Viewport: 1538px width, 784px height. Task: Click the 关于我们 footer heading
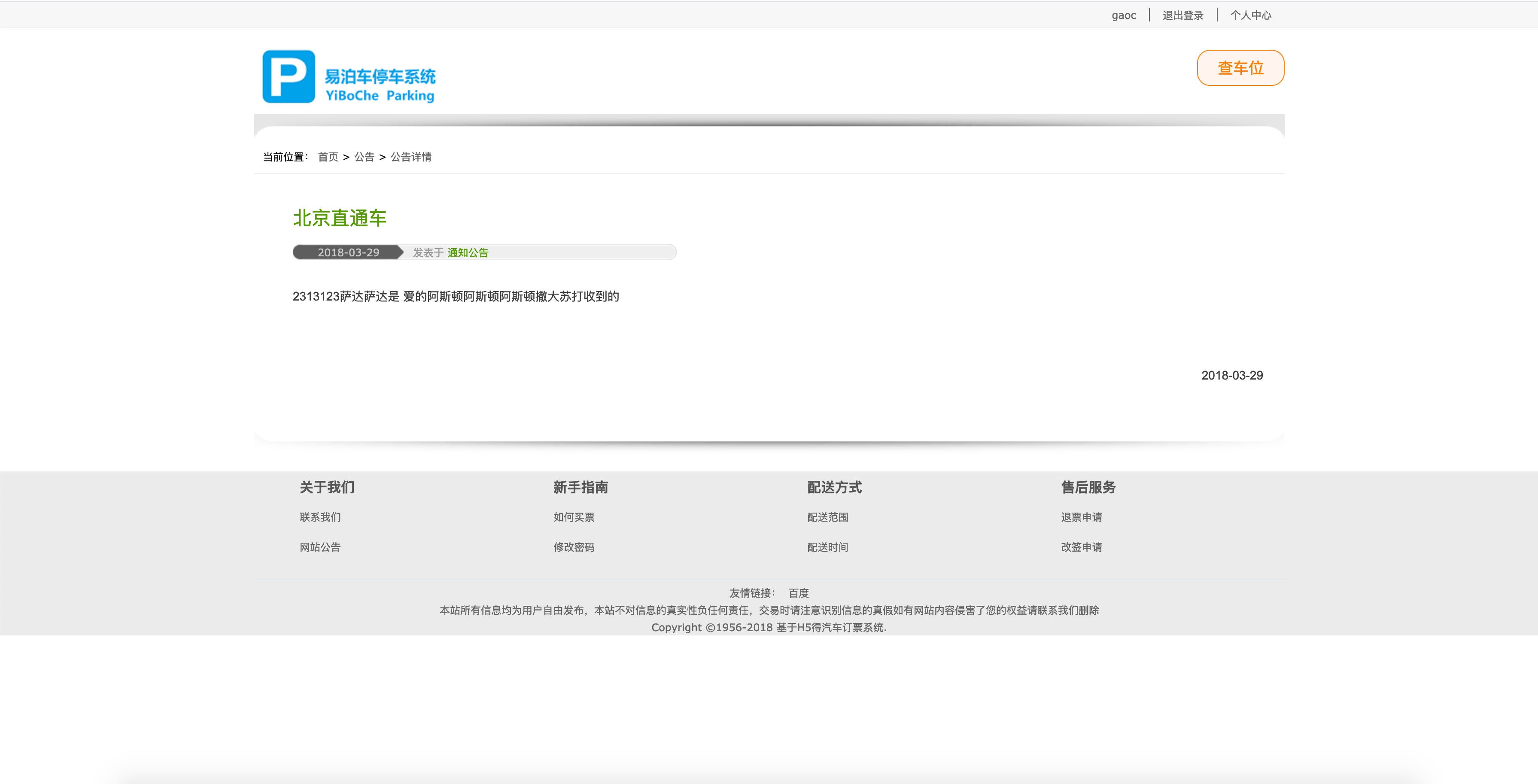click(x=327, y=487)
